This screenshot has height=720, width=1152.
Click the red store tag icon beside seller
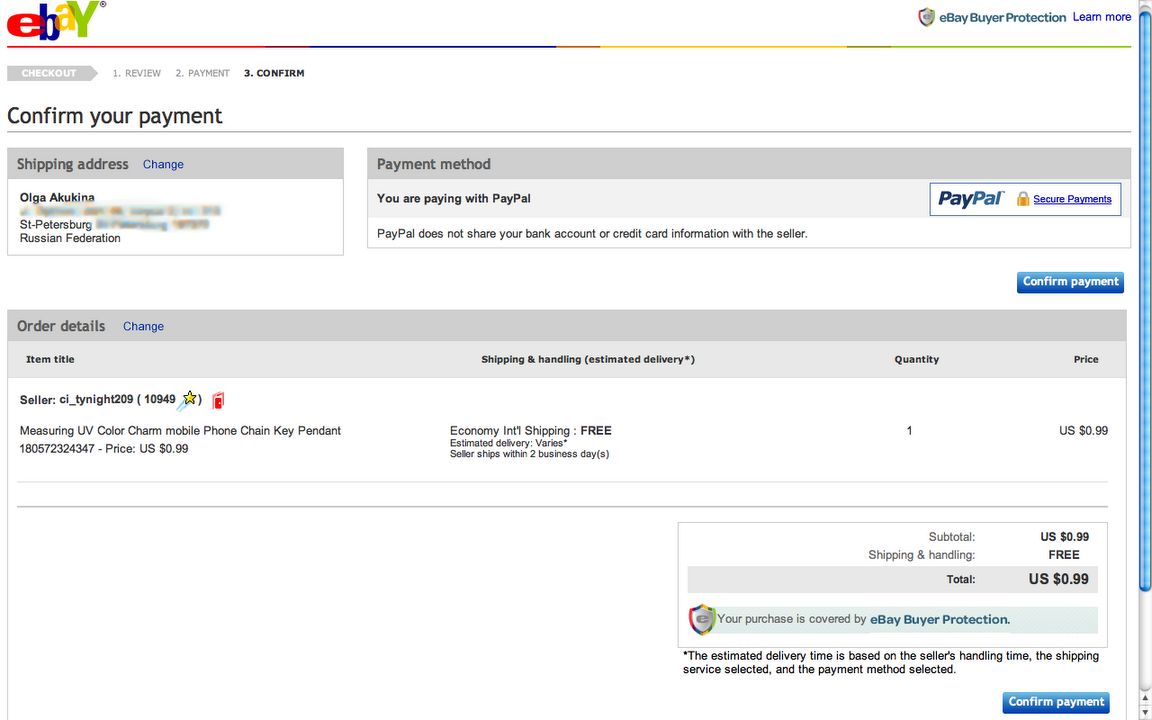click(218, 400)
